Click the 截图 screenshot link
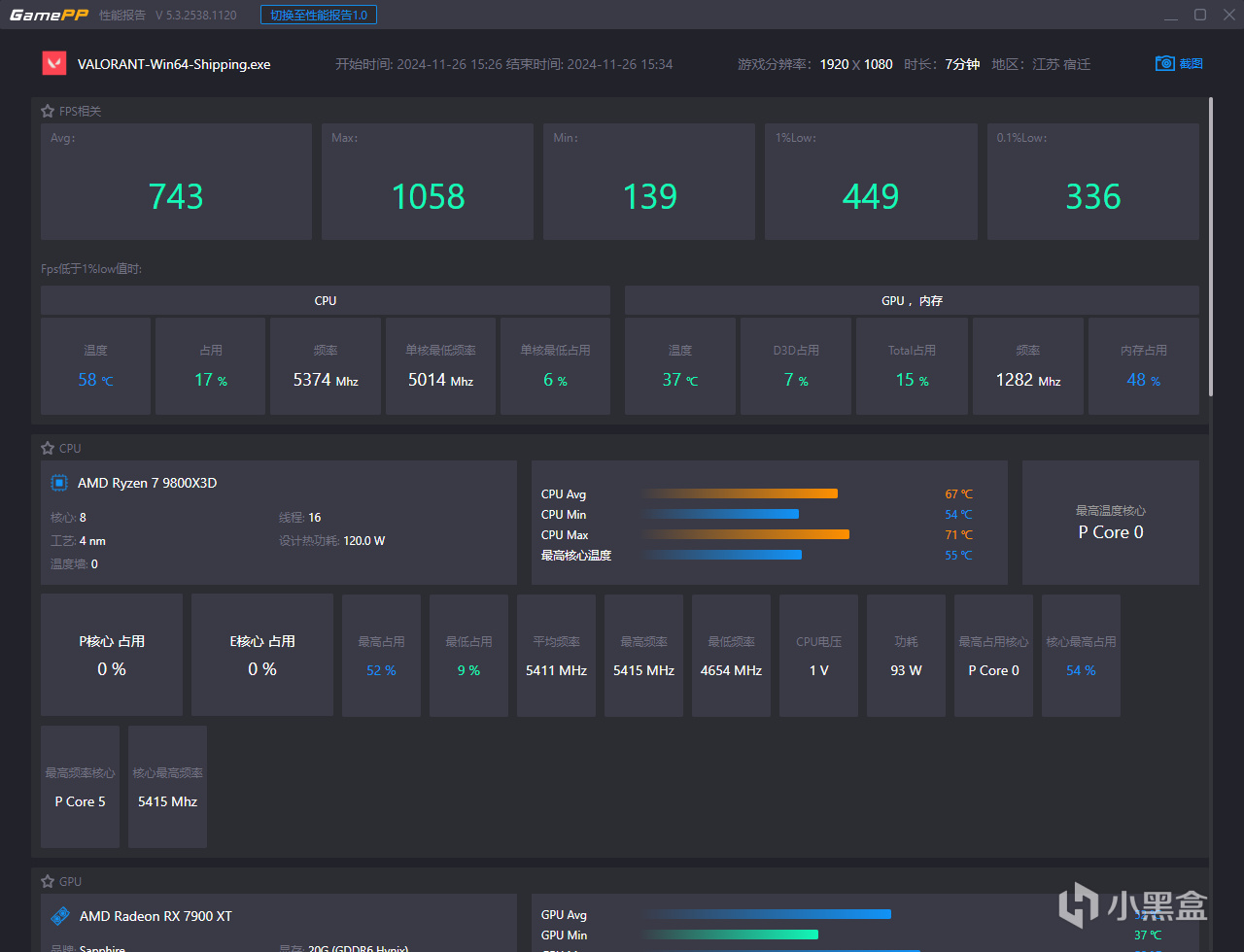1244x952 pixels. [x=1192, y=63]
